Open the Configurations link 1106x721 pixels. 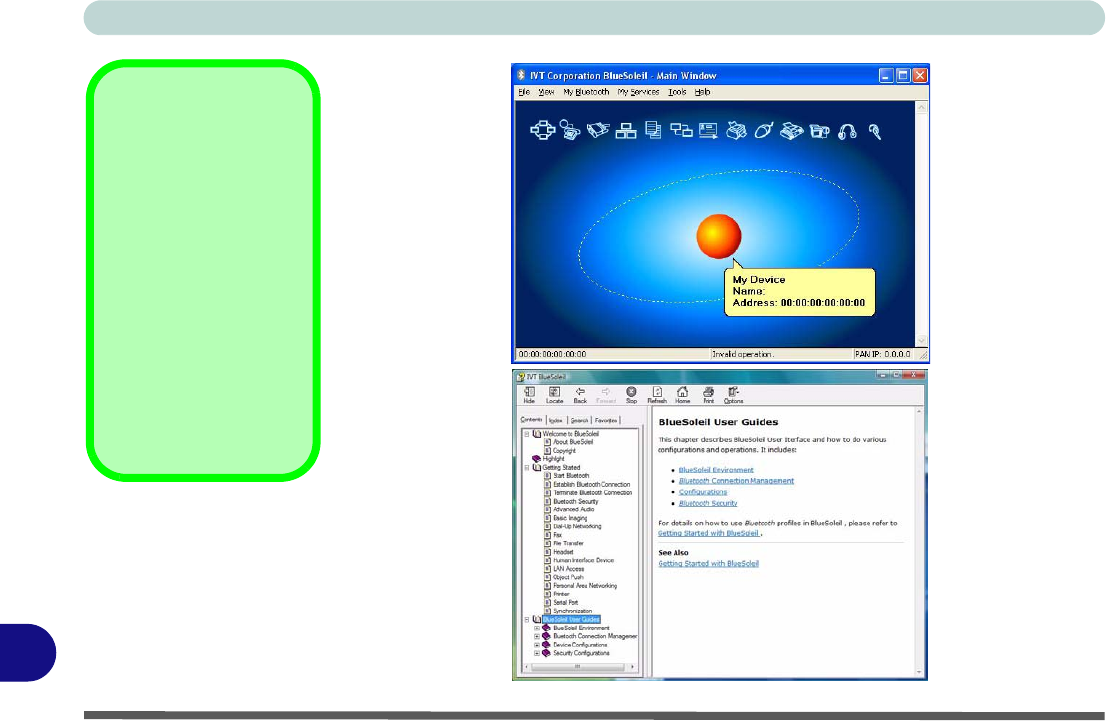(x=703, y=492)
